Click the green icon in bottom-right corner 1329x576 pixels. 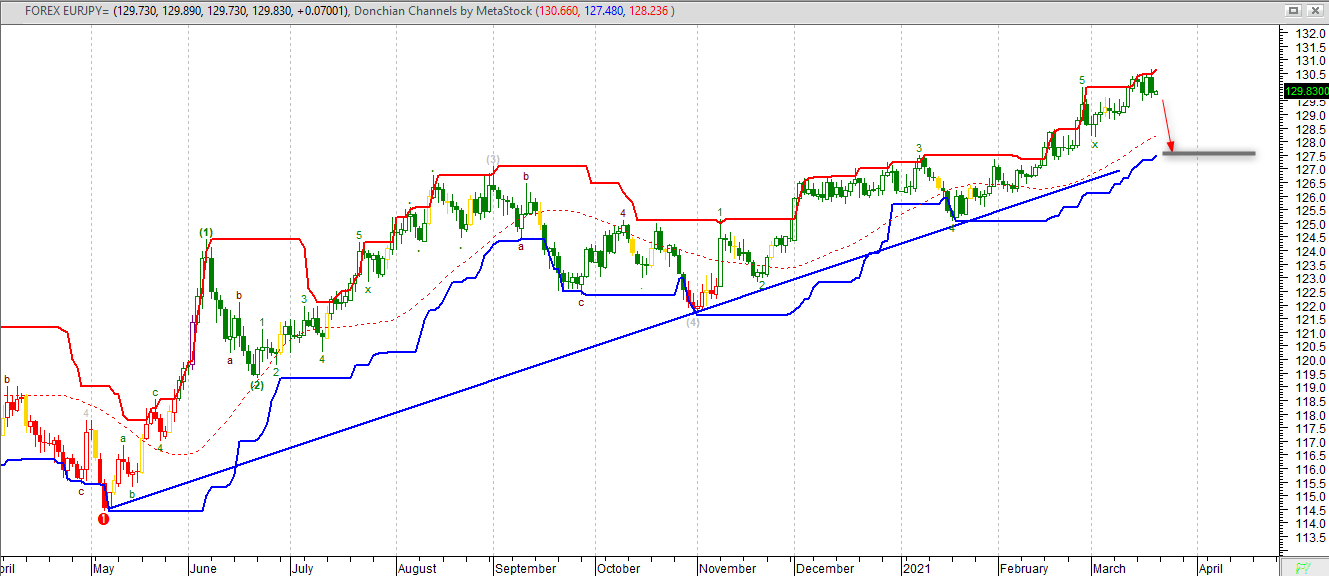1303,567
